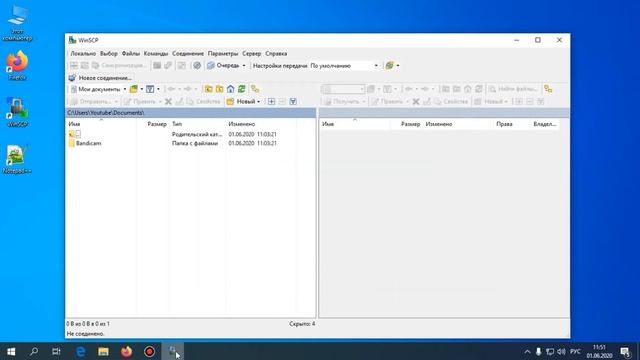Screen dimensions: 640x360
Task: Click the local panel filter icon
Action: (150, 89)
